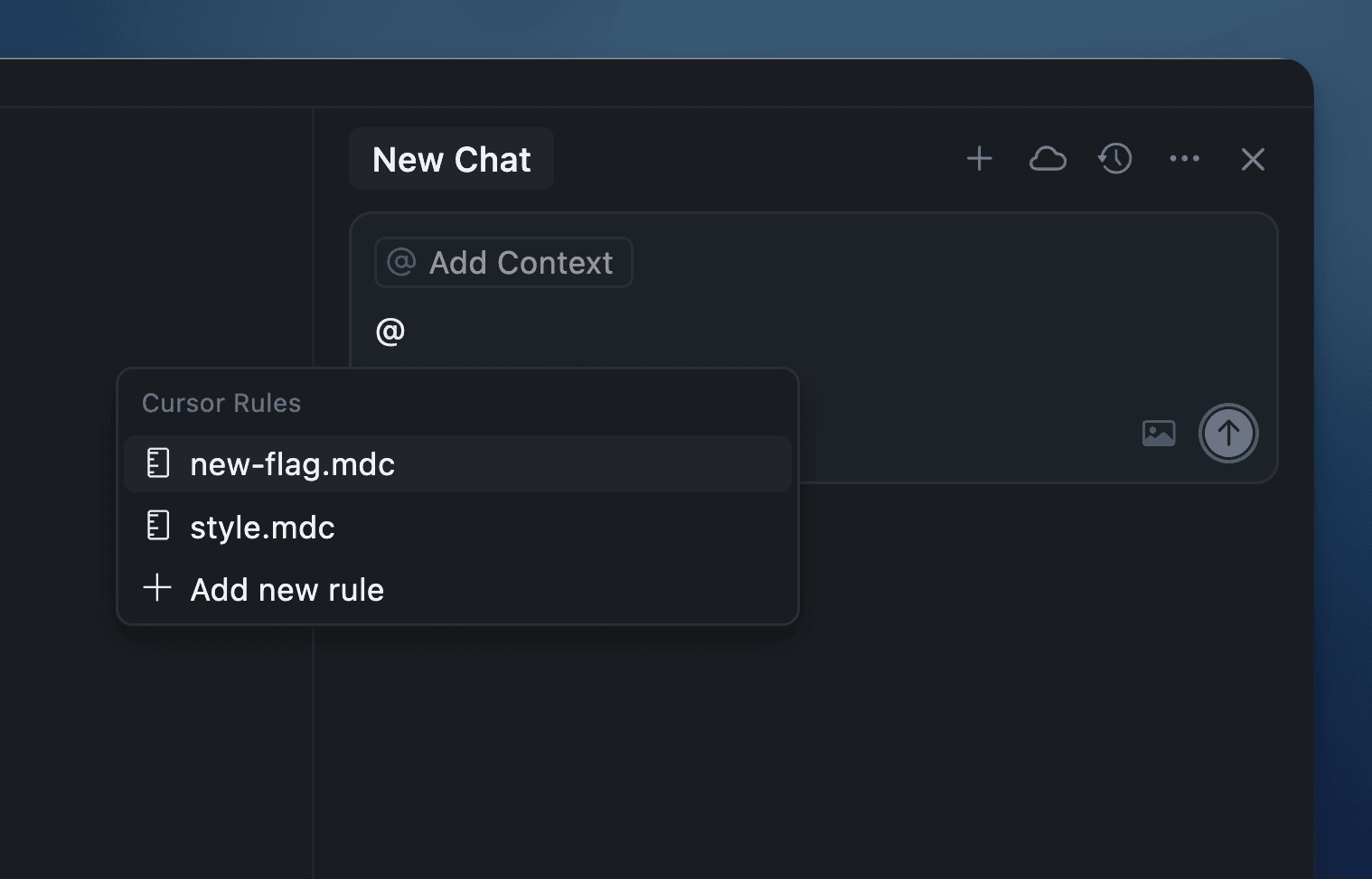1372x879 pixels.
Task: Select the New Chat tab
Action: coord(451,160)
